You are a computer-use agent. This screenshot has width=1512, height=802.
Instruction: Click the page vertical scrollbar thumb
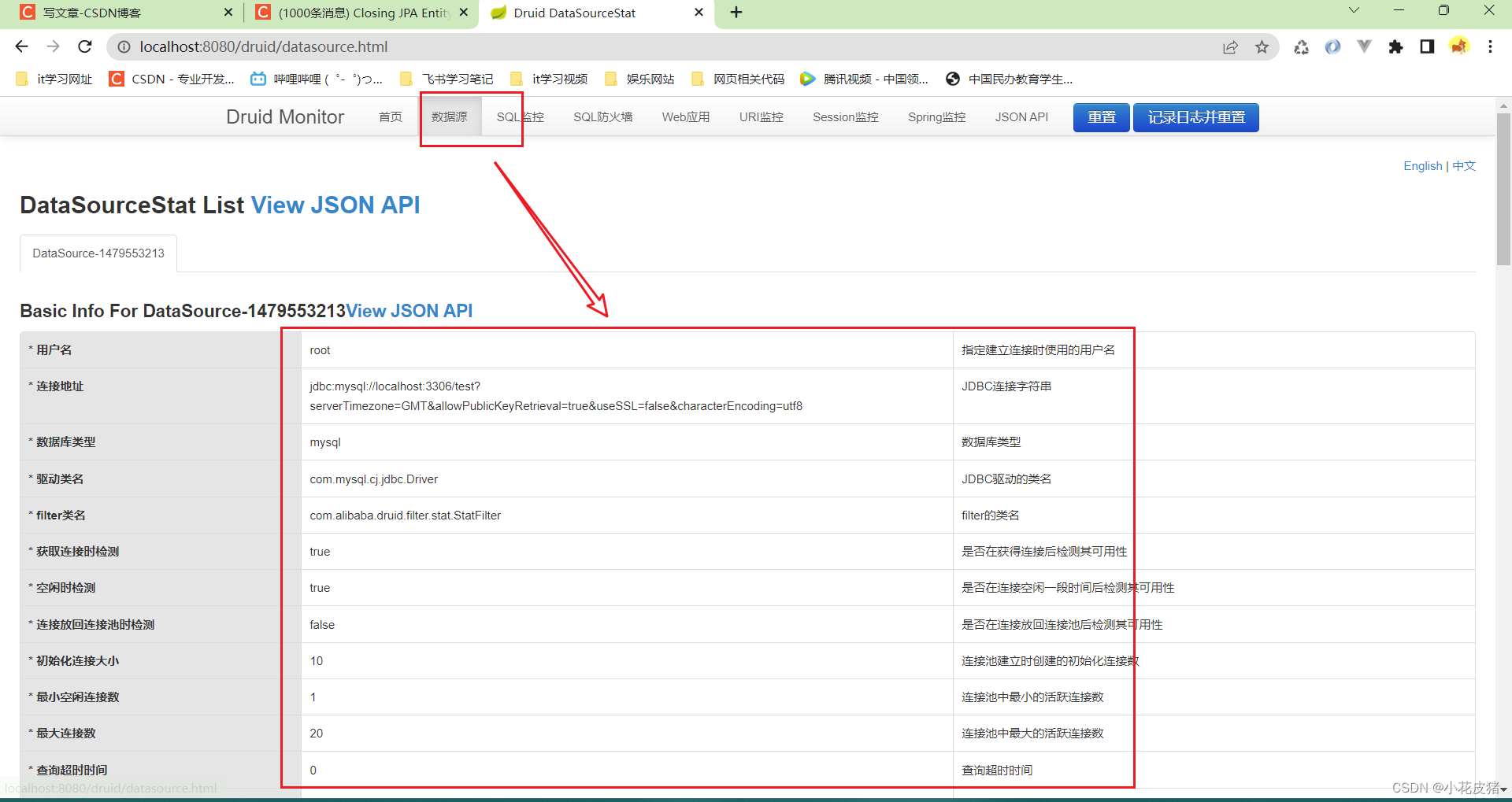point(1504,189)
